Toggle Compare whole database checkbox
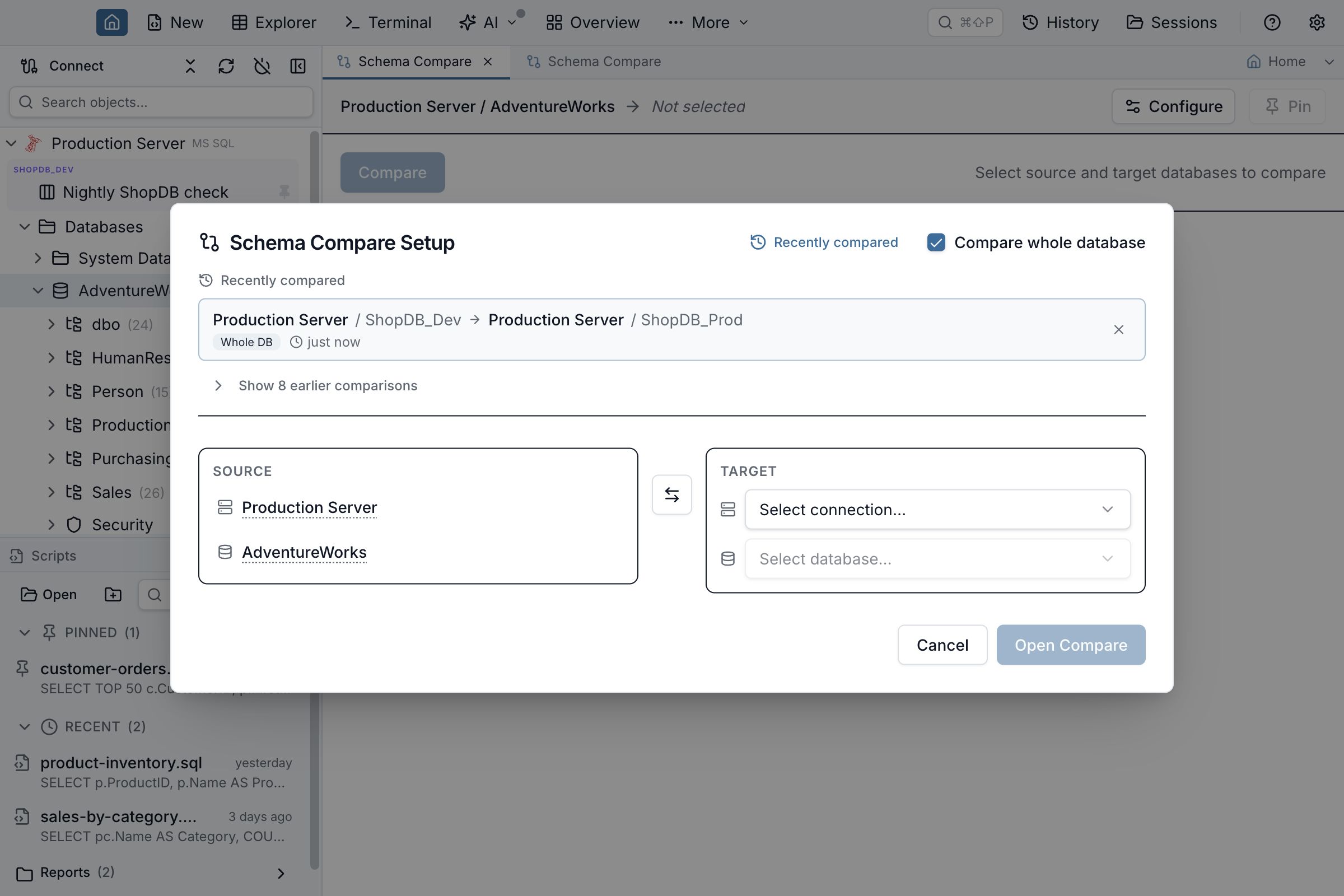1344x896 pixels. (x=936, y=242)
